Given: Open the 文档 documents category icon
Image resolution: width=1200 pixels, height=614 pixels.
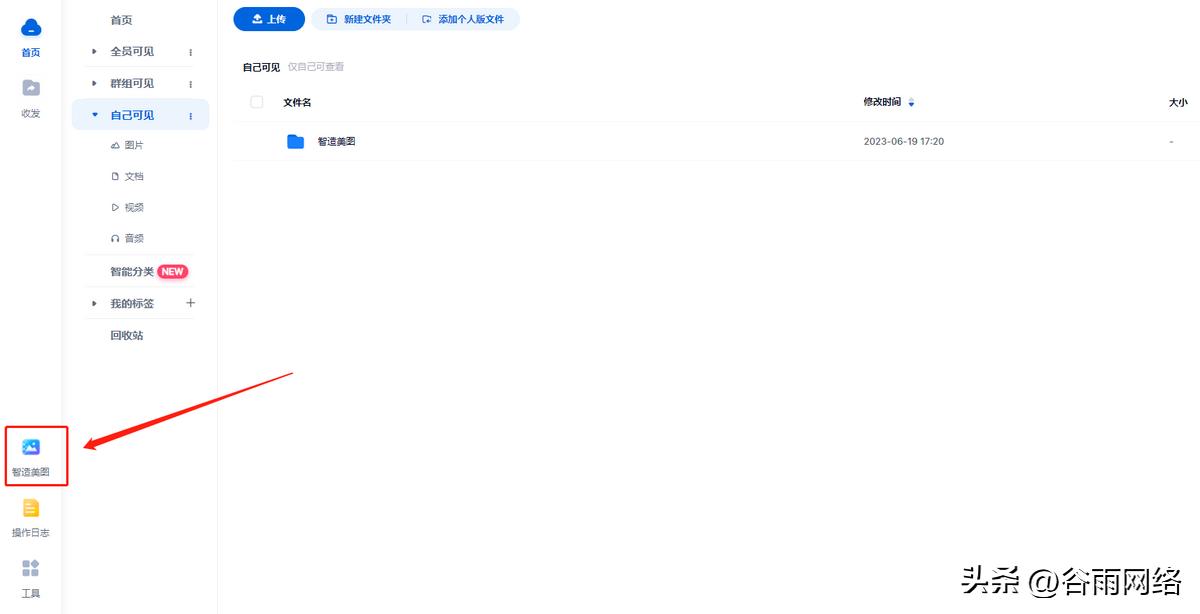Looking at the screenshot, I should [x=128, y=175].
